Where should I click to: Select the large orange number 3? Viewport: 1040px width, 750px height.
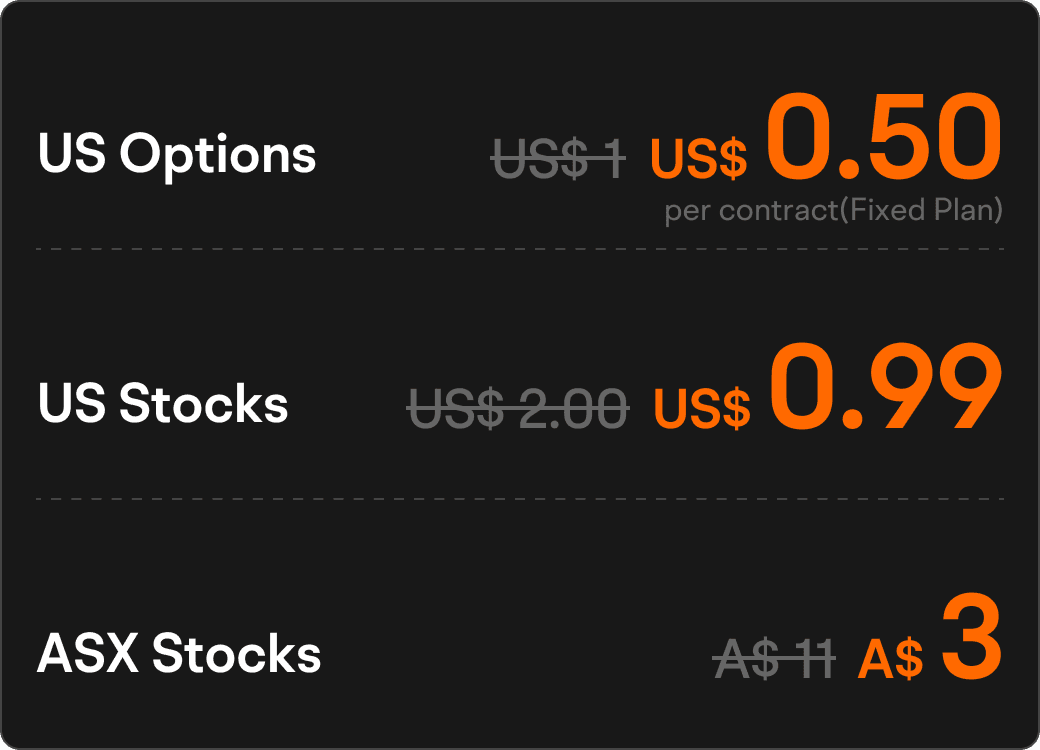(972, 636)
